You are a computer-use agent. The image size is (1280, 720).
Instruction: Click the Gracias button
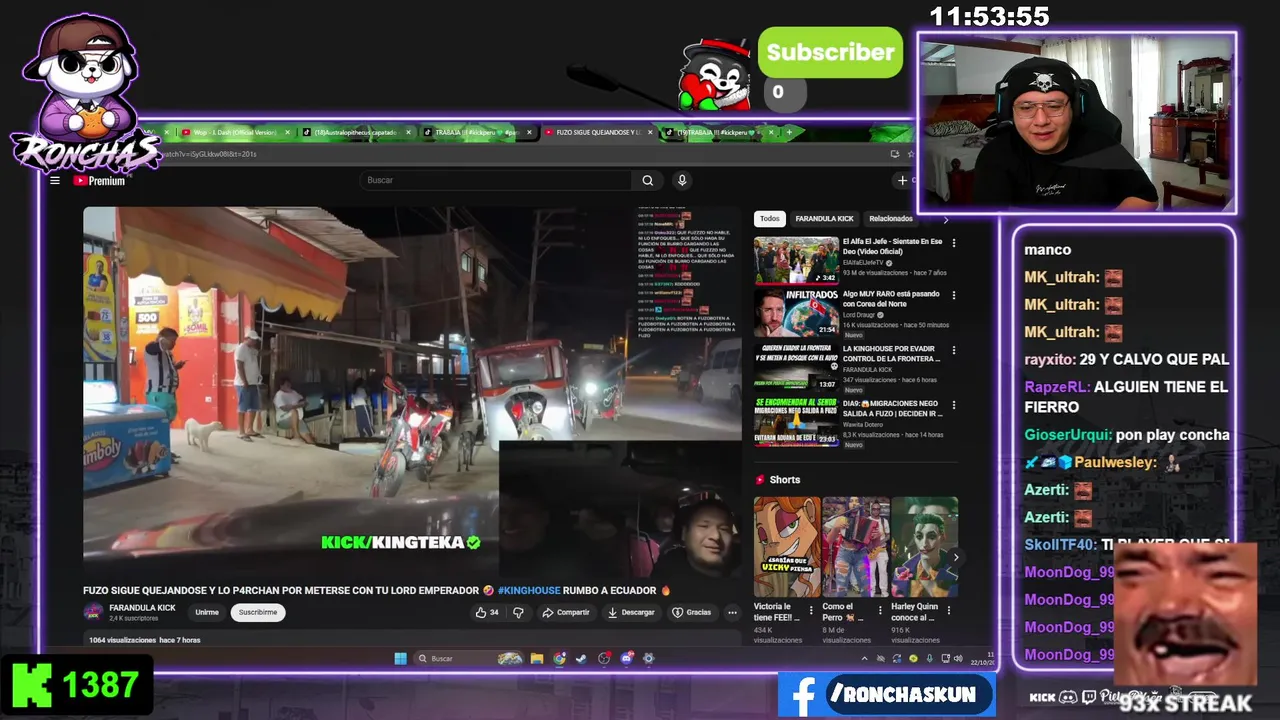coord(692,612)
